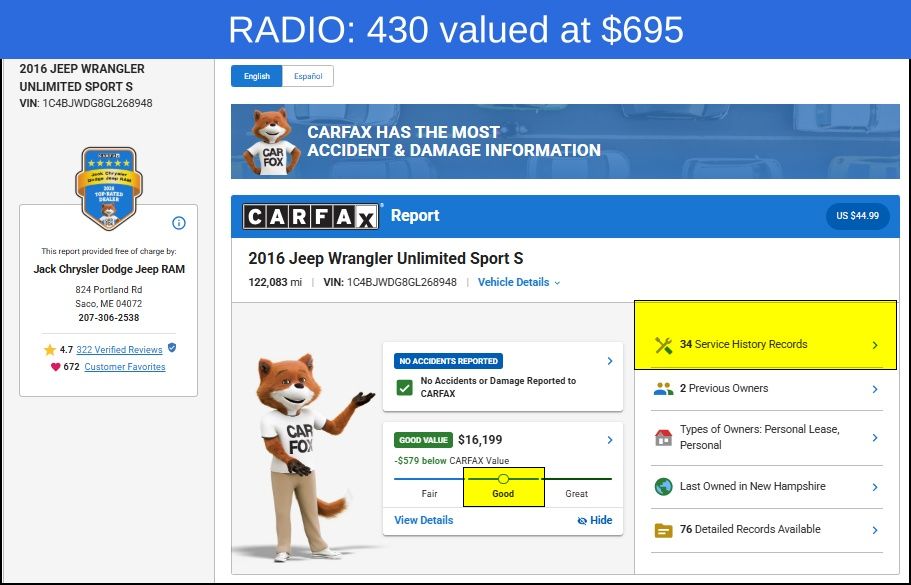Expand the Good Value price chevron
This screenshot has width=911, height=585.
pyautogui.click(x=609, y=440)
